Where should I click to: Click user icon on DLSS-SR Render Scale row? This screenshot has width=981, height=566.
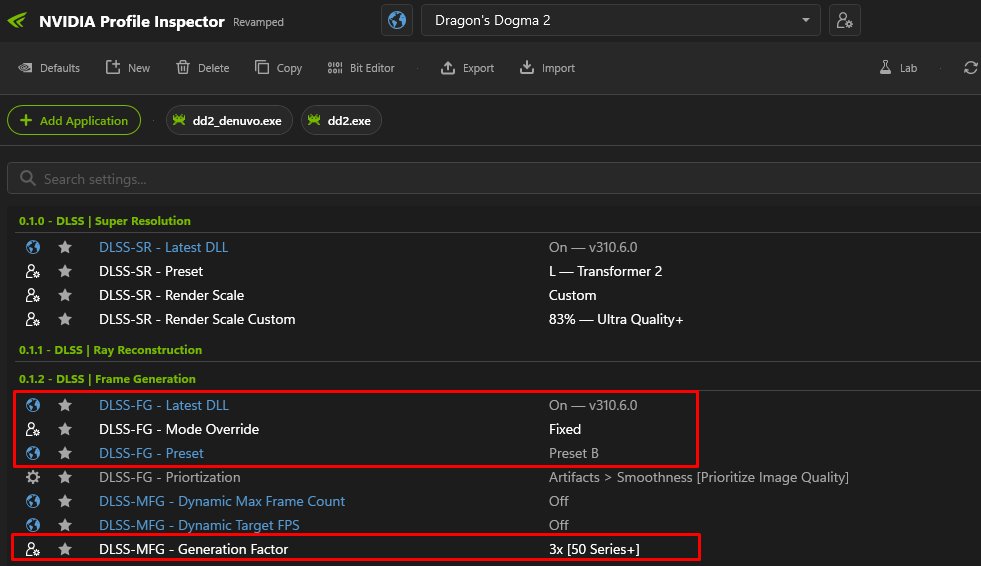(33, 295)
